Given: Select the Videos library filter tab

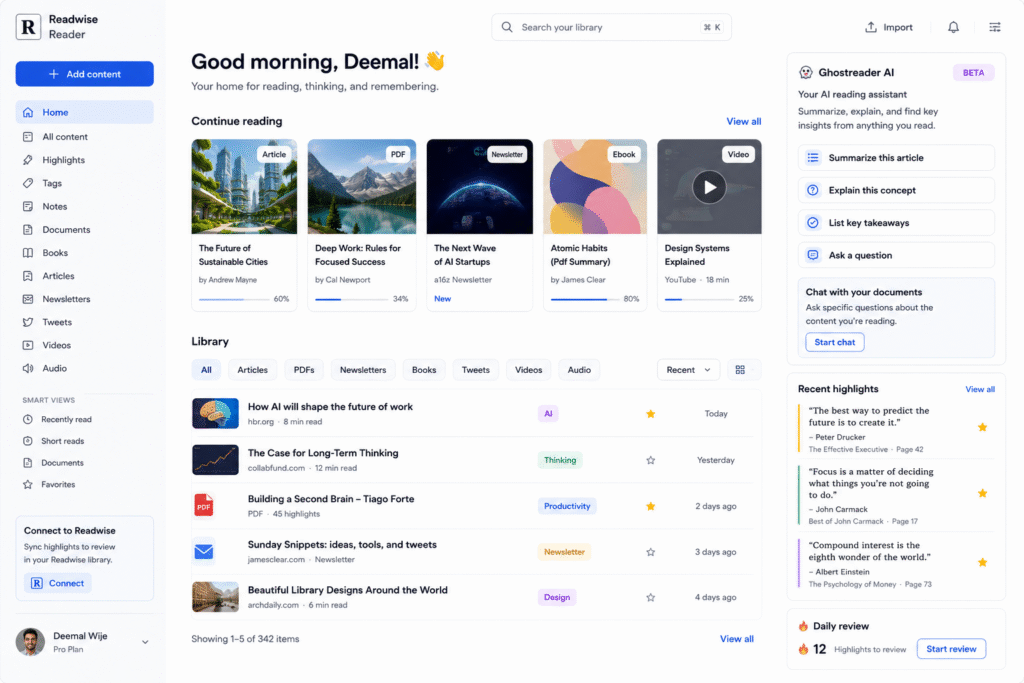Looking at the screenshot, I should [x=528, y=370].
